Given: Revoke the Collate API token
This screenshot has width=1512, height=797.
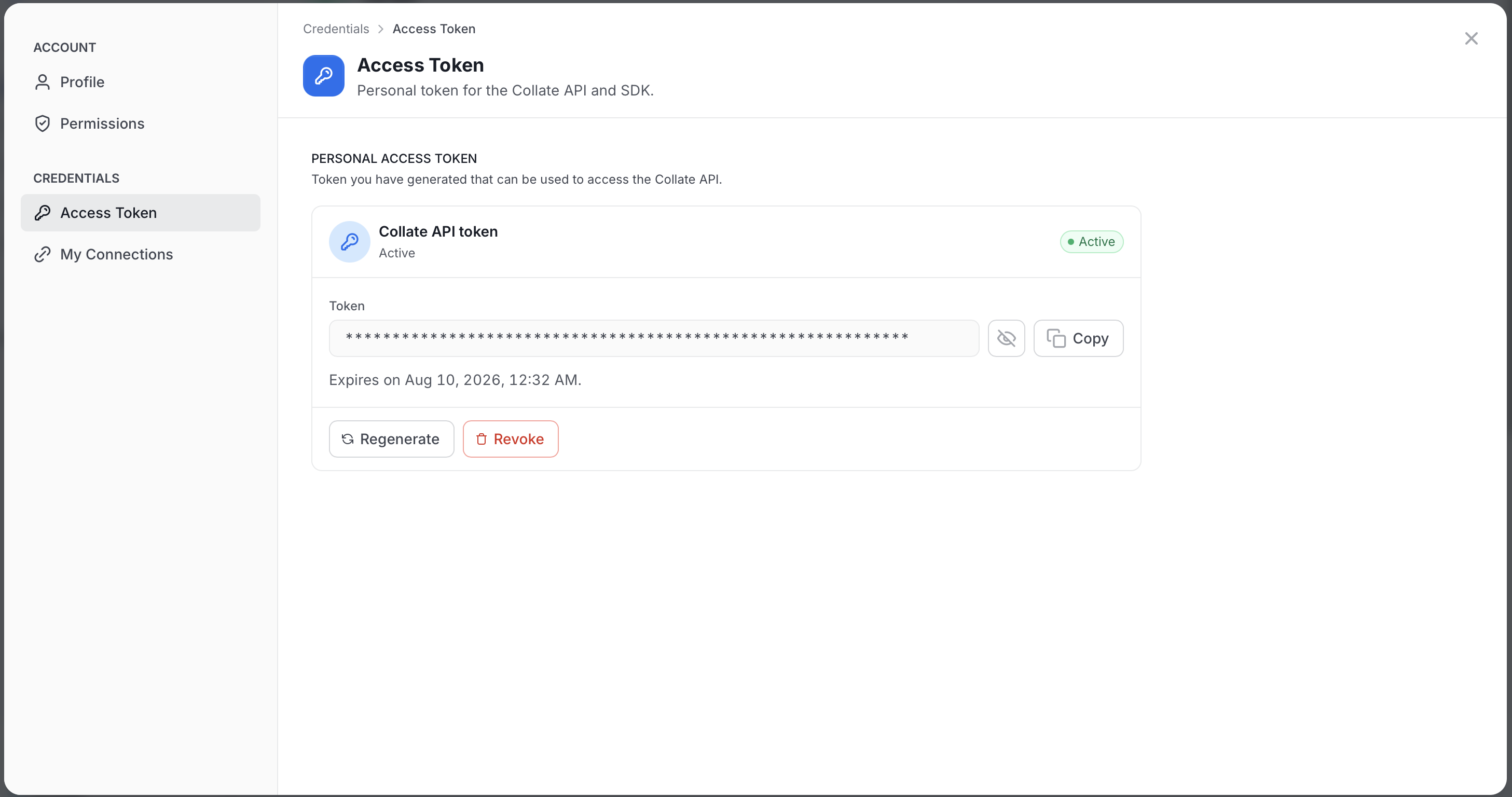Looking at the screenshot, I should coord(510,439).
